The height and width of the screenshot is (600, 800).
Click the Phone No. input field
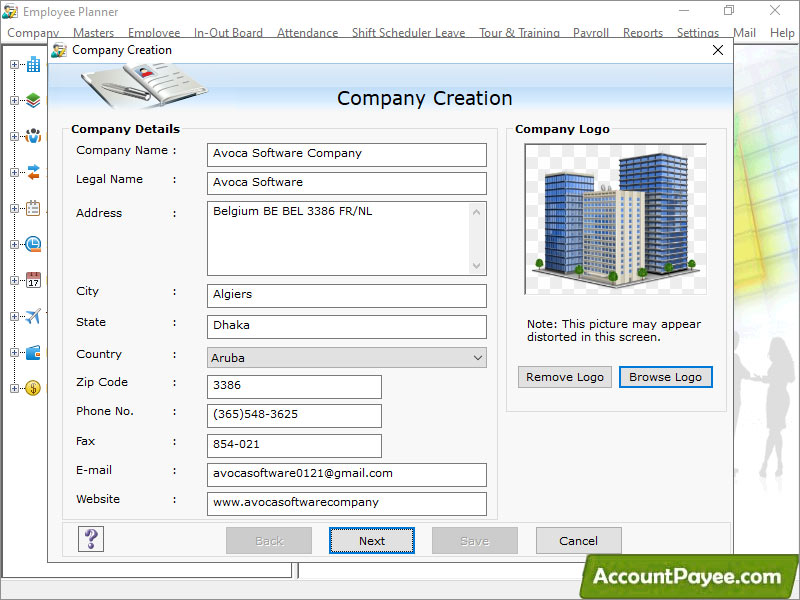pyautogui.click(x=294, y=416)
